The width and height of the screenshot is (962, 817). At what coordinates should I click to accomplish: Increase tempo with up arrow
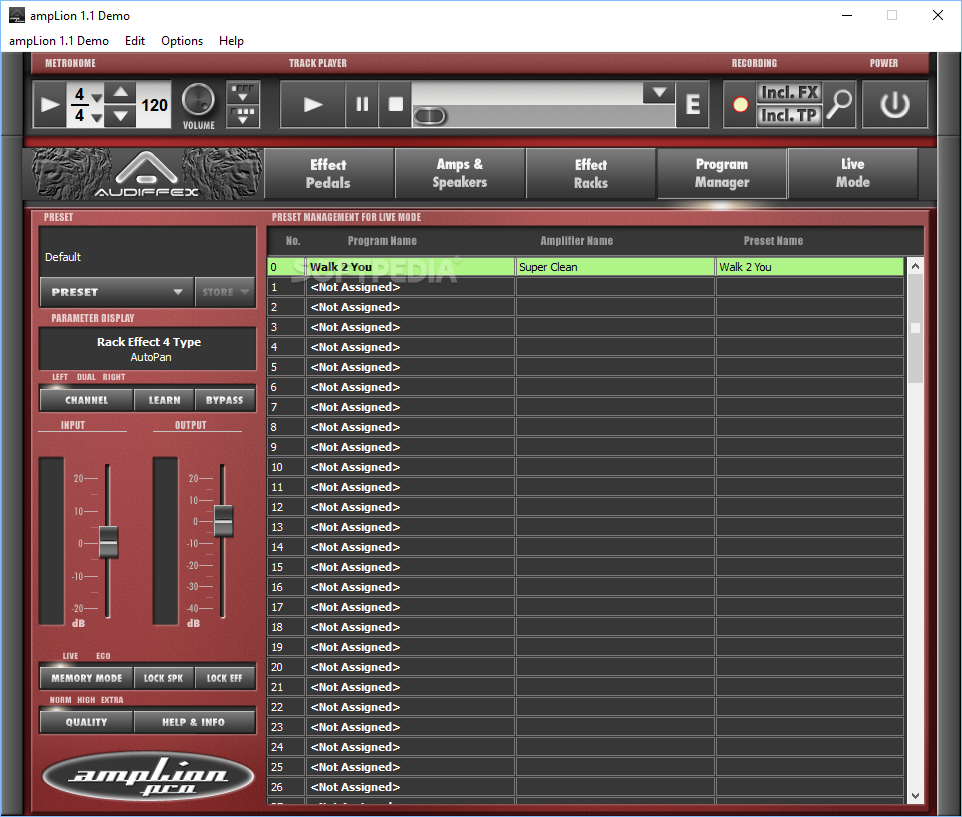coord(121,93)
